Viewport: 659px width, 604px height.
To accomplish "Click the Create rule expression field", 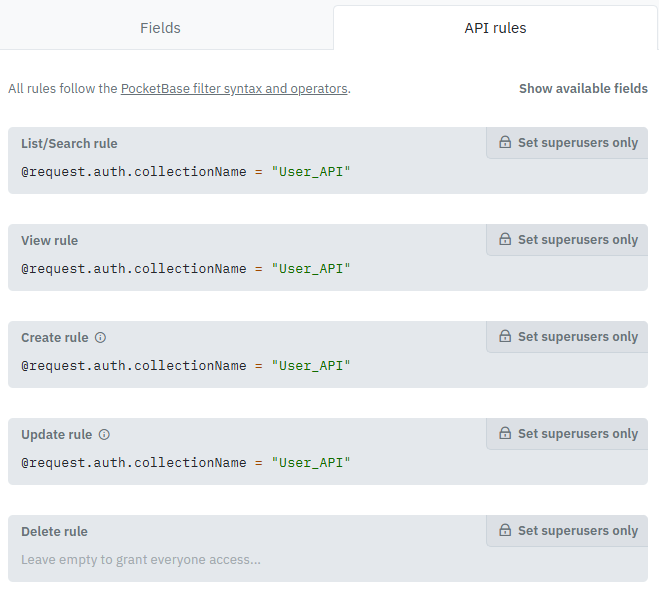I will click(x=328, y=366).
